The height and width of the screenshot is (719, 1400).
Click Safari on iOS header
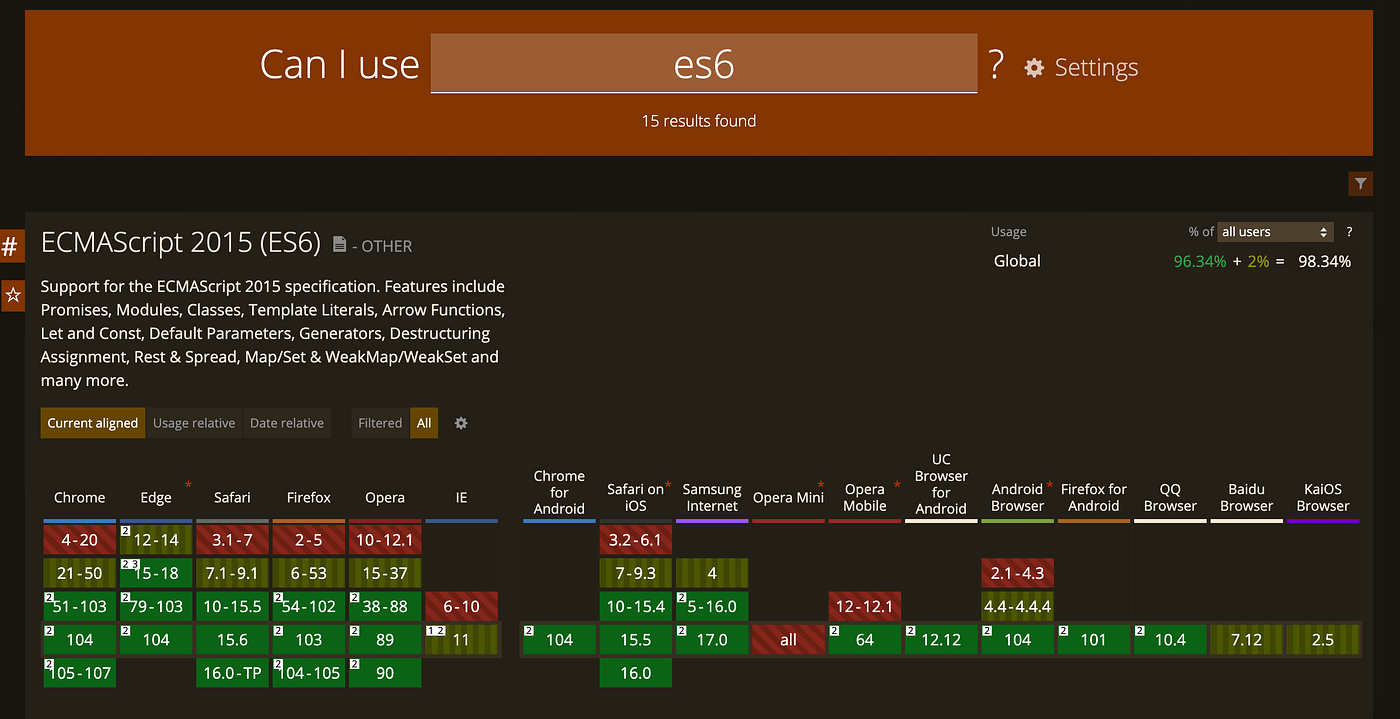636,497
